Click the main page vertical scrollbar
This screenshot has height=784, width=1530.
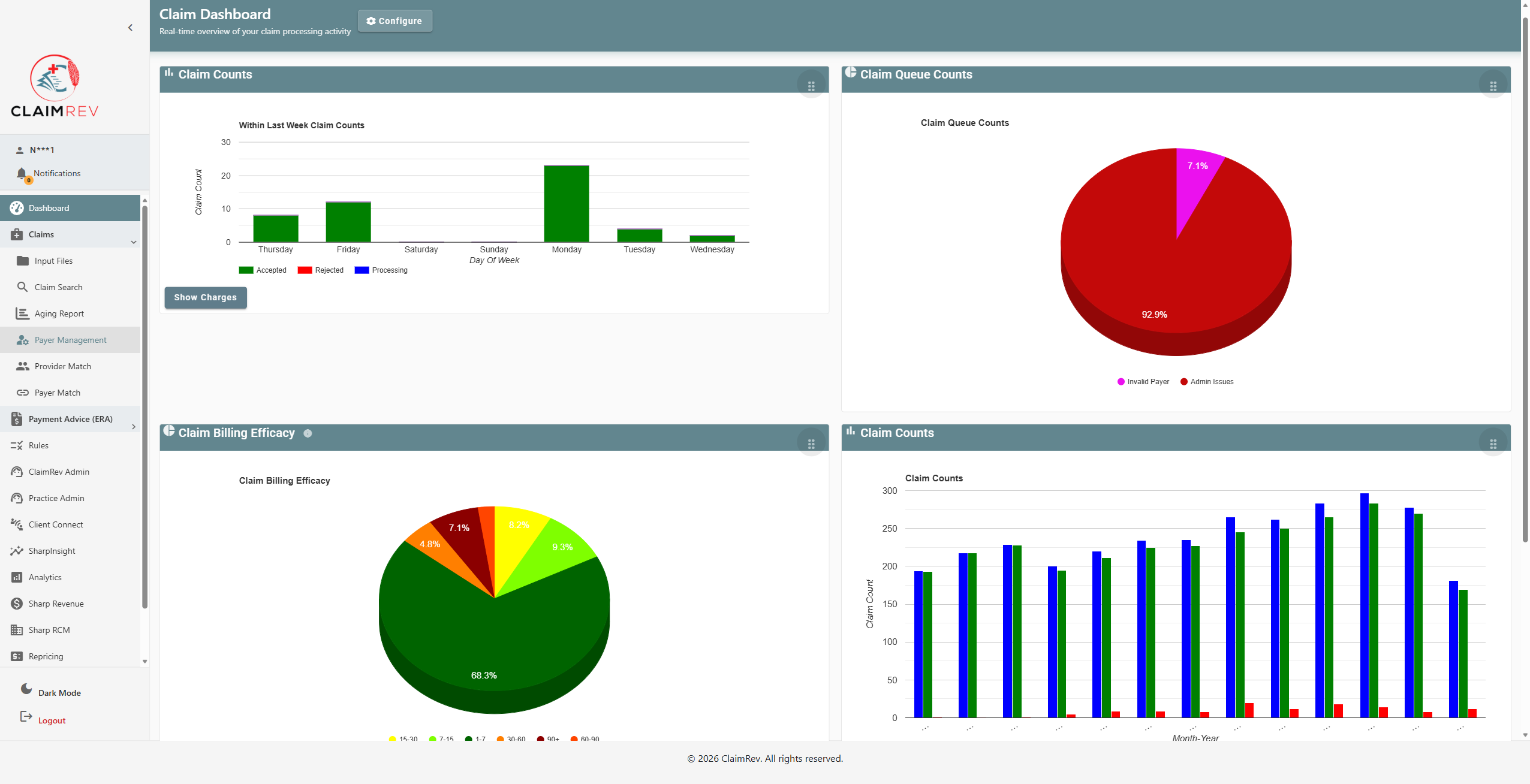point(1525,279)
